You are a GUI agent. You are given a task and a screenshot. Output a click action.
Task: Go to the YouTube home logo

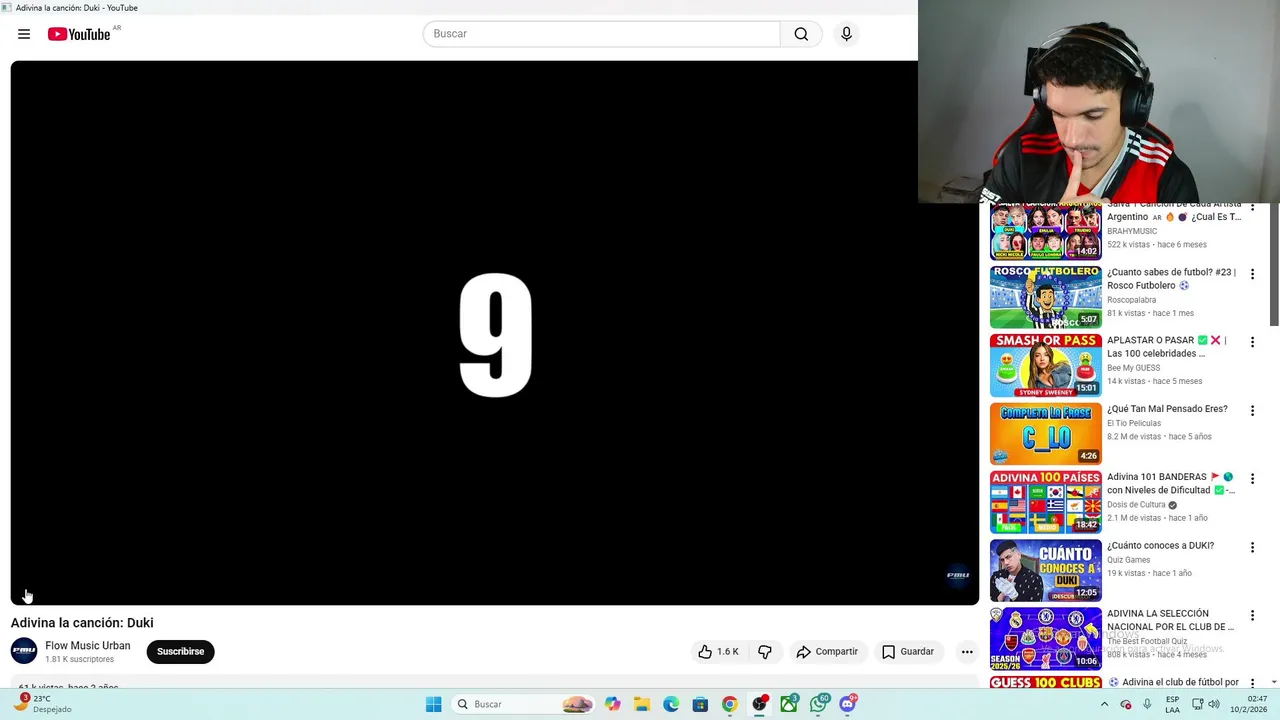[79, 34]
